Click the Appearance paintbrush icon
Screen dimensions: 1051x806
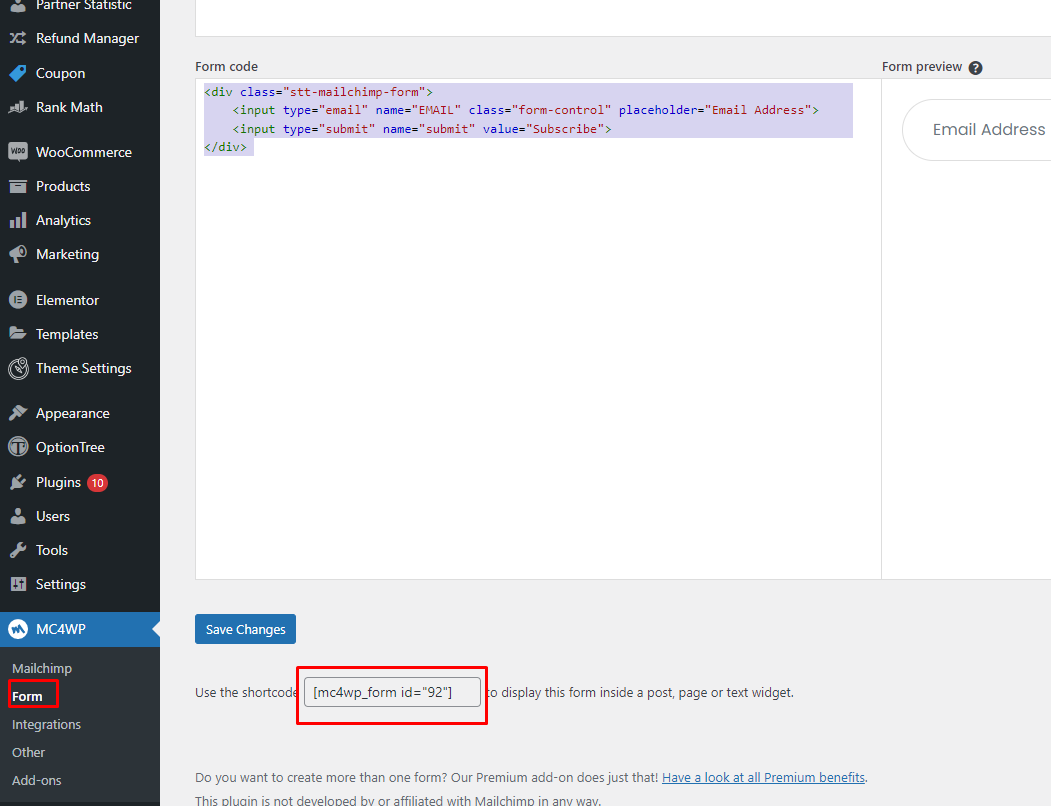pos(18,413)
